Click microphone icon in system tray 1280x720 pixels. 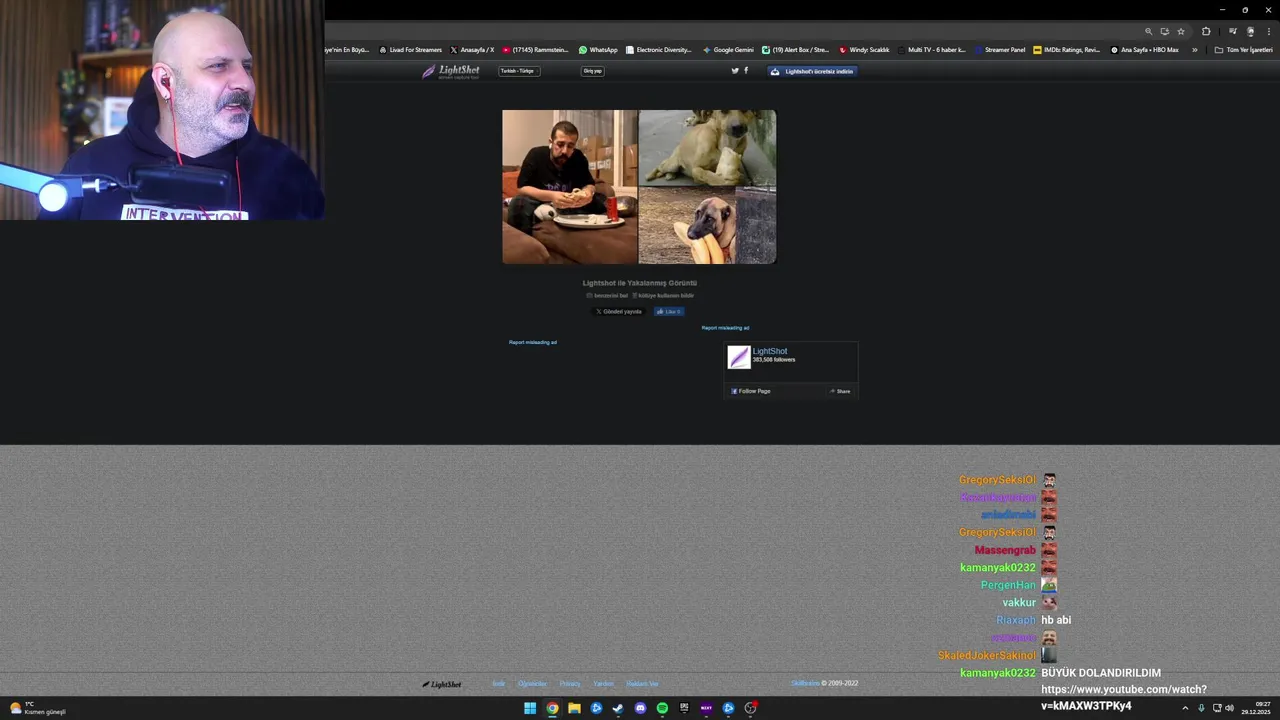click(x=1201, y=708)
